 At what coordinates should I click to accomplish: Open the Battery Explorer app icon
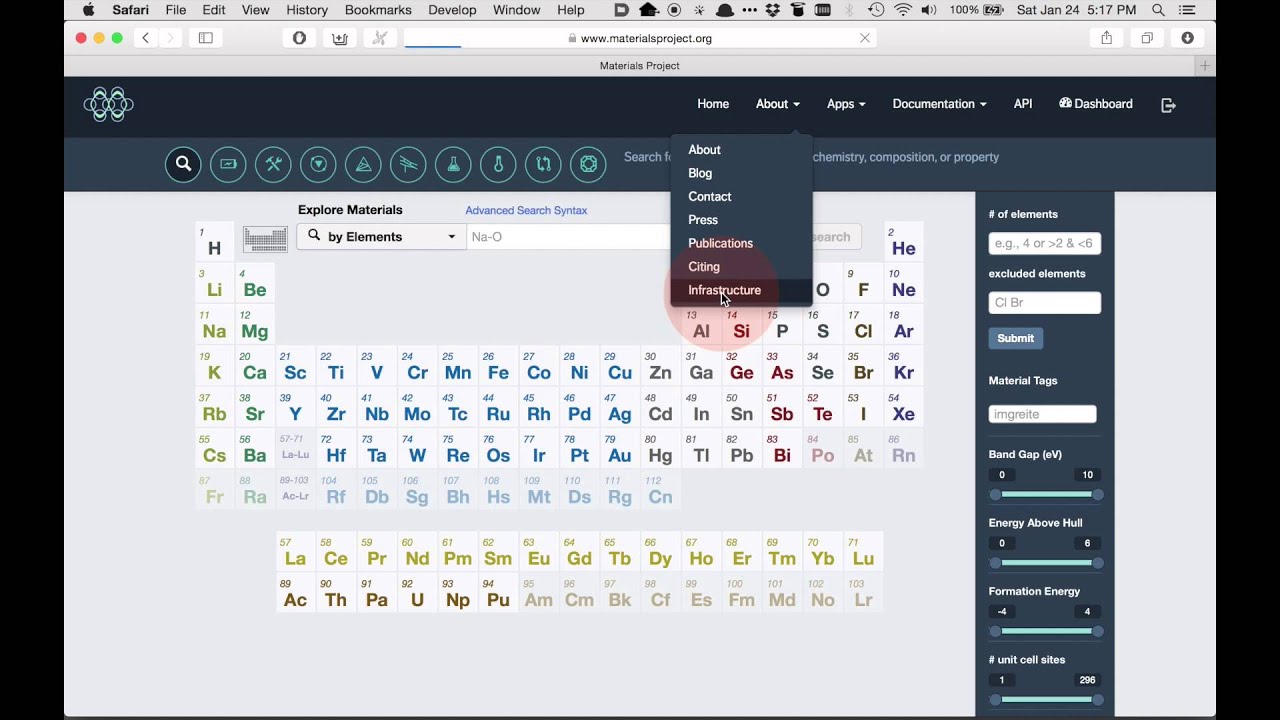[x=228, y=164]
